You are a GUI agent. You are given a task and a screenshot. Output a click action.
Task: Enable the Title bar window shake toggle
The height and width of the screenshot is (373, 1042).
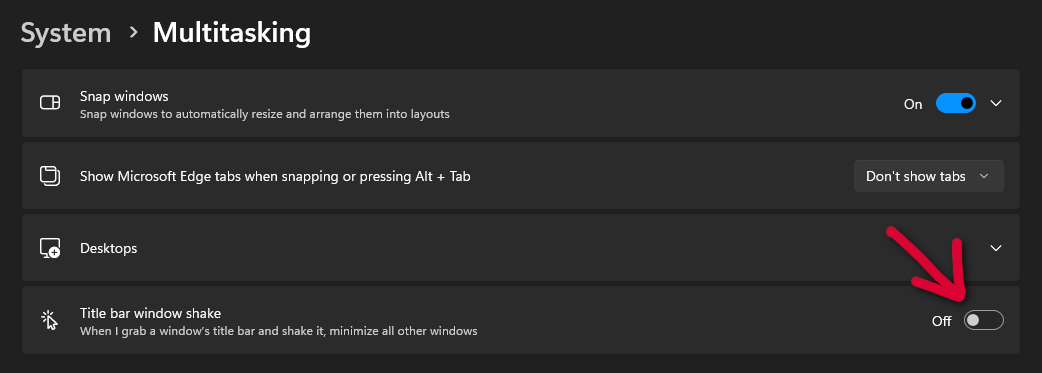click(984, 320)
